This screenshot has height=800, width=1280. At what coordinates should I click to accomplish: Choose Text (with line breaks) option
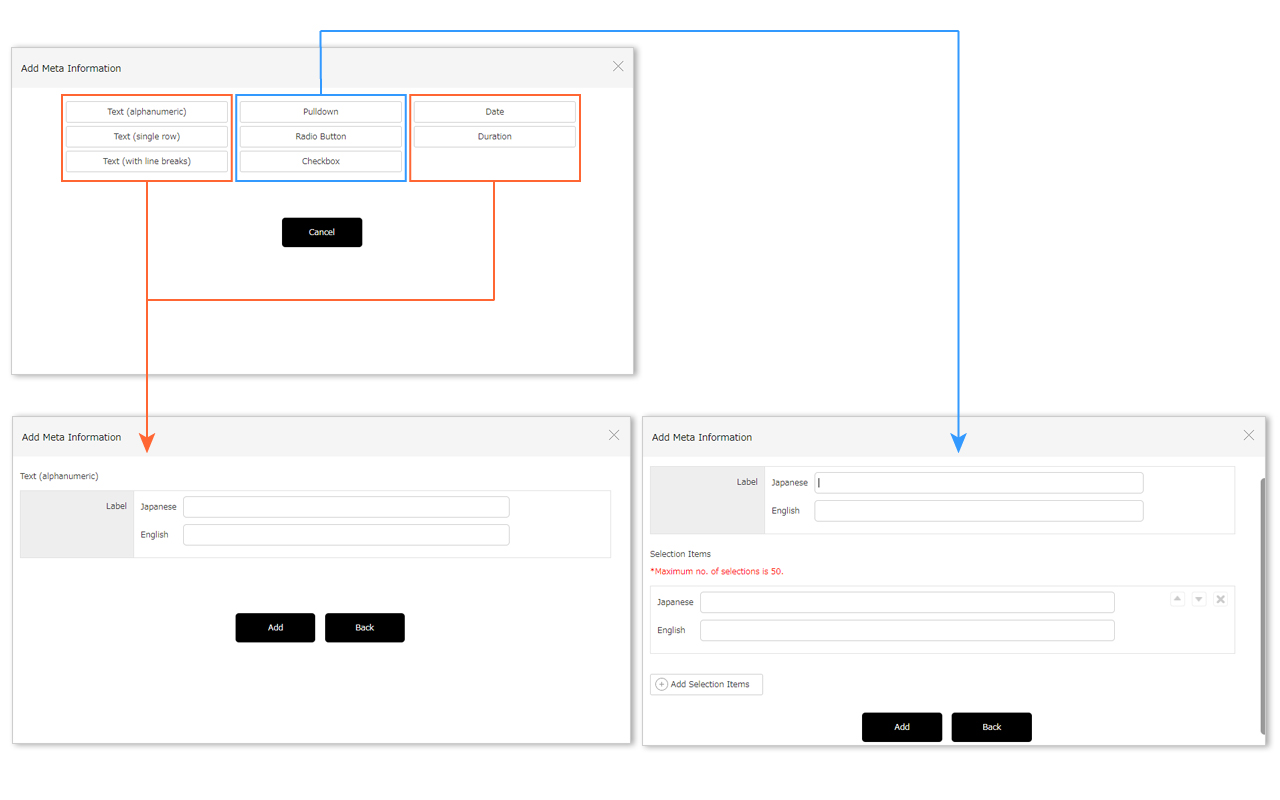147,161
